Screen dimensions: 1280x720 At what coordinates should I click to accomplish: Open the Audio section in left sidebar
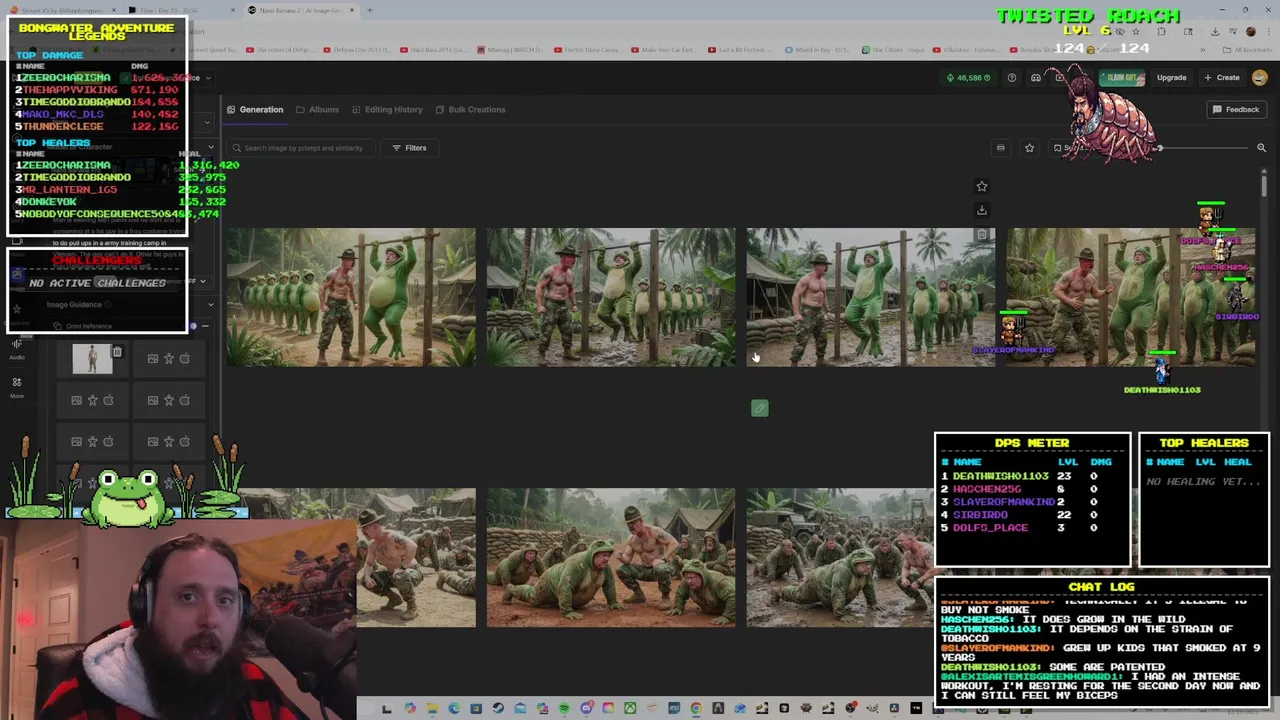pyautogui.click(x=17, y=348)
